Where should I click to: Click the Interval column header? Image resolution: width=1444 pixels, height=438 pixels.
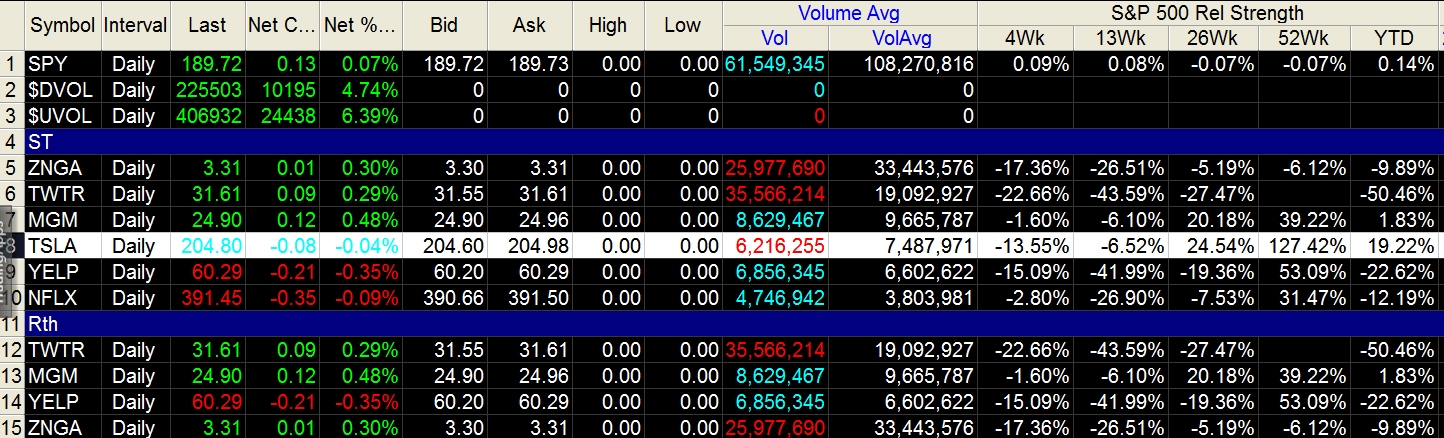136,25
